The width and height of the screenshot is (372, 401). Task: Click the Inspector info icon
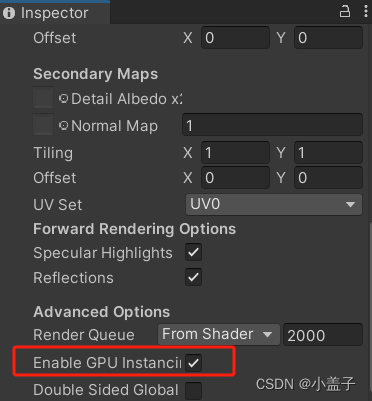[9, 13]
